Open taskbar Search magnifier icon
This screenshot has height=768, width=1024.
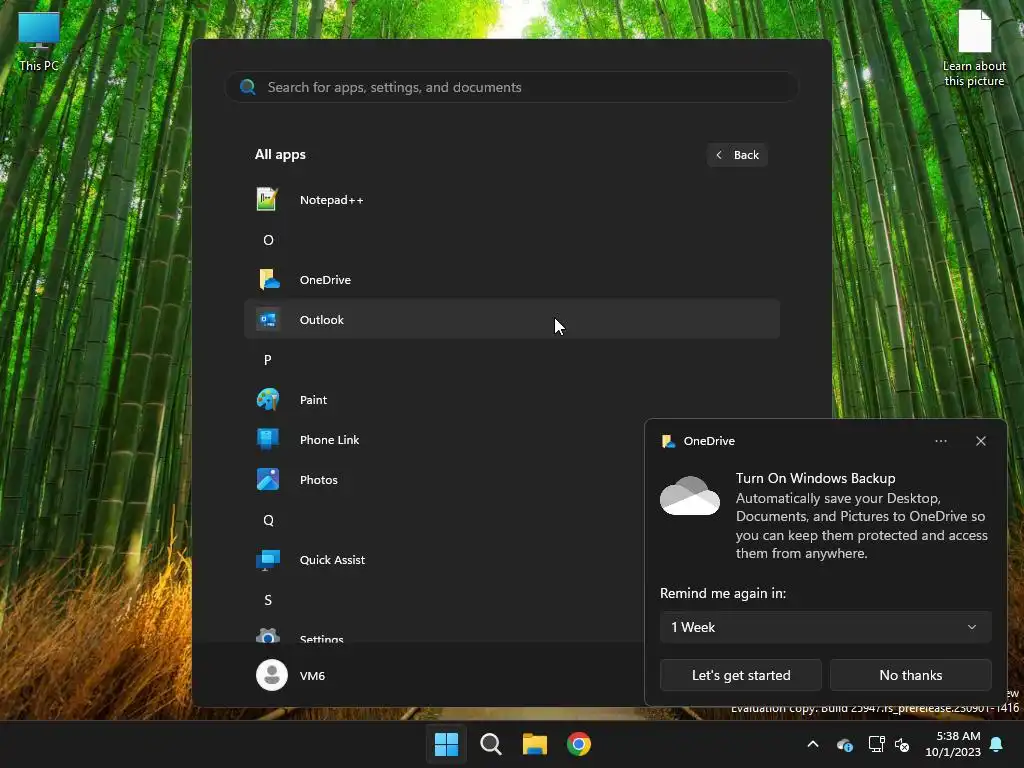coord(490,744)
